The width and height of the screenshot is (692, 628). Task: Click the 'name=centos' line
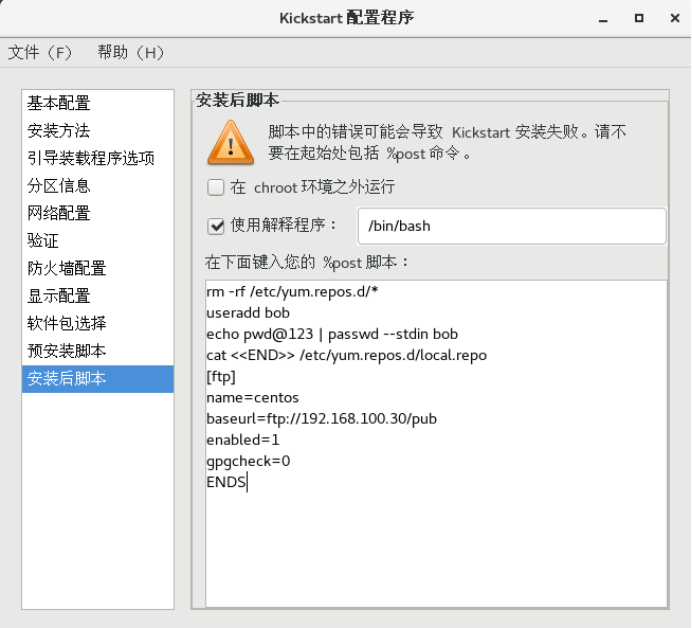[x=252, y=398]
